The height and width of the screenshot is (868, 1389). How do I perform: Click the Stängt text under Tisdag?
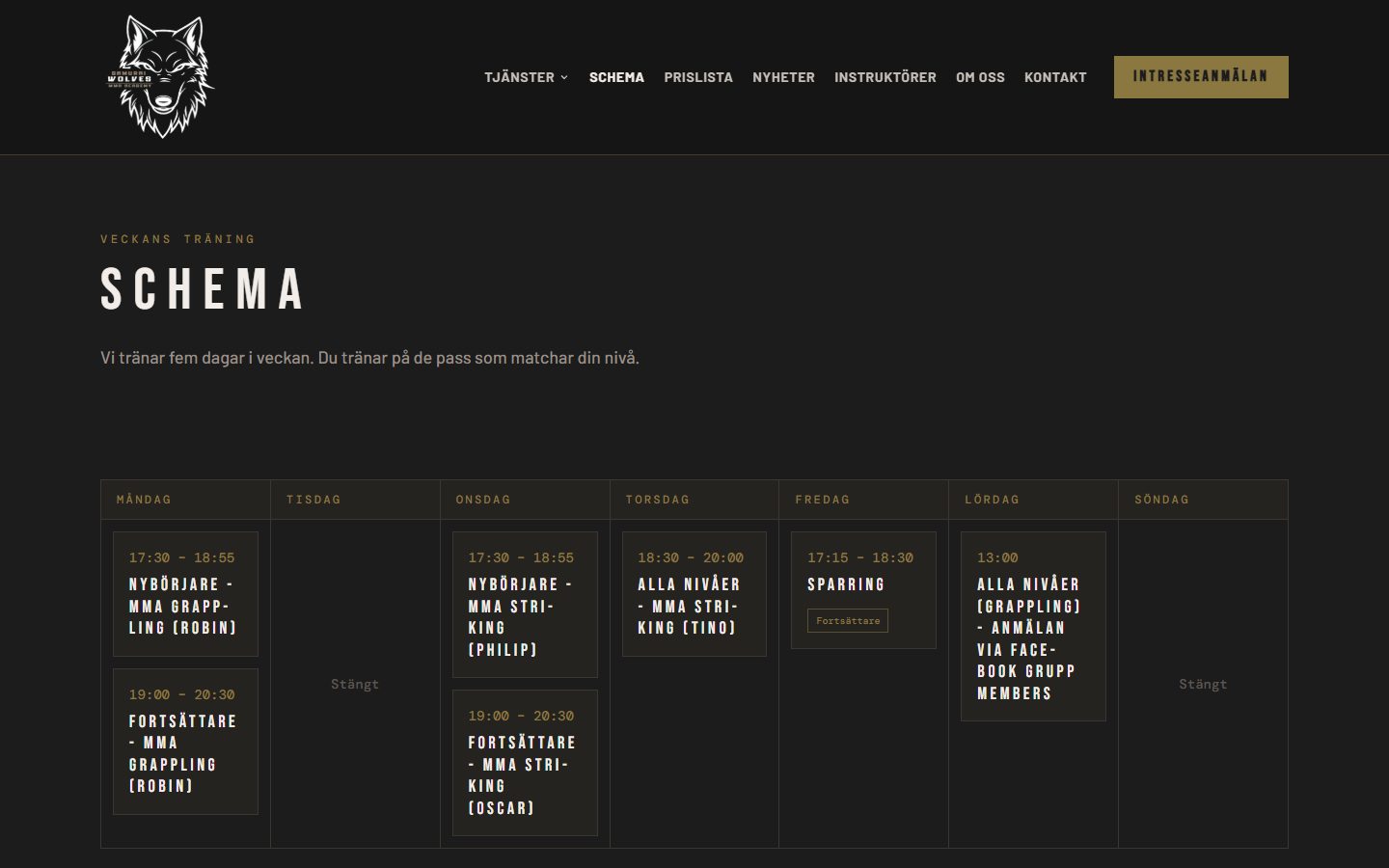pos(355,684)
